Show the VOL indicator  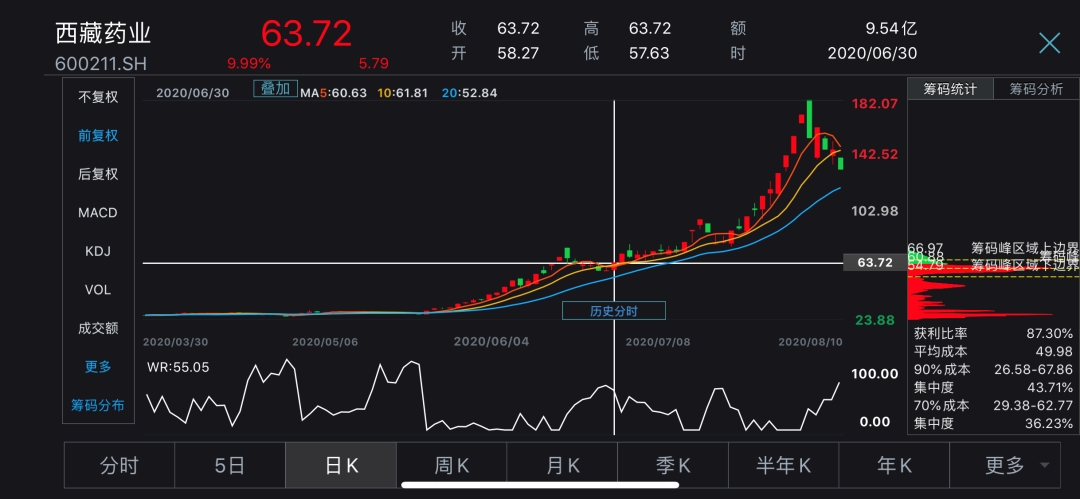[x=98, y=290]
